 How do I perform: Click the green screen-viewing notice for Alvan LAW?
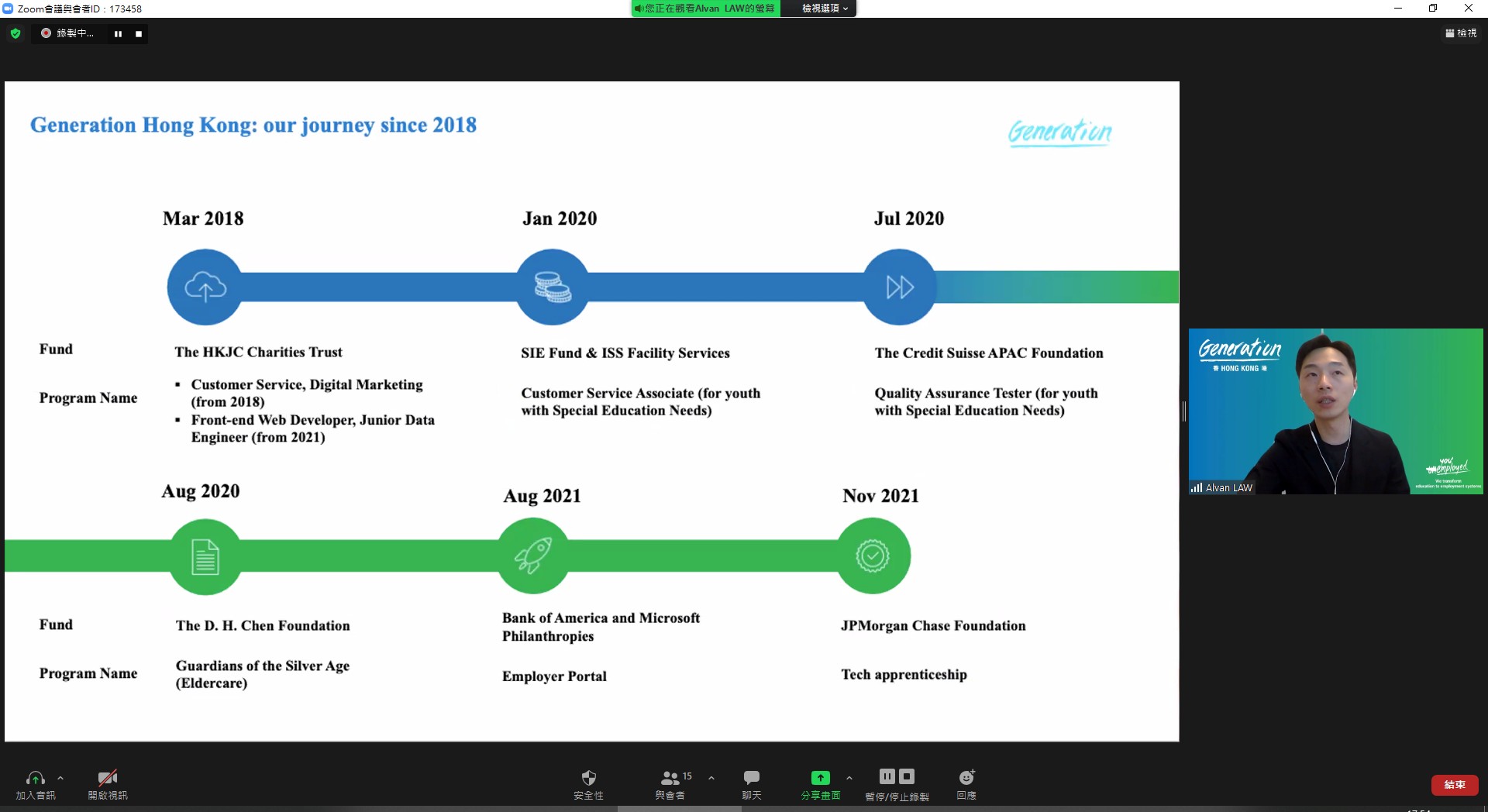coord(705,9)
